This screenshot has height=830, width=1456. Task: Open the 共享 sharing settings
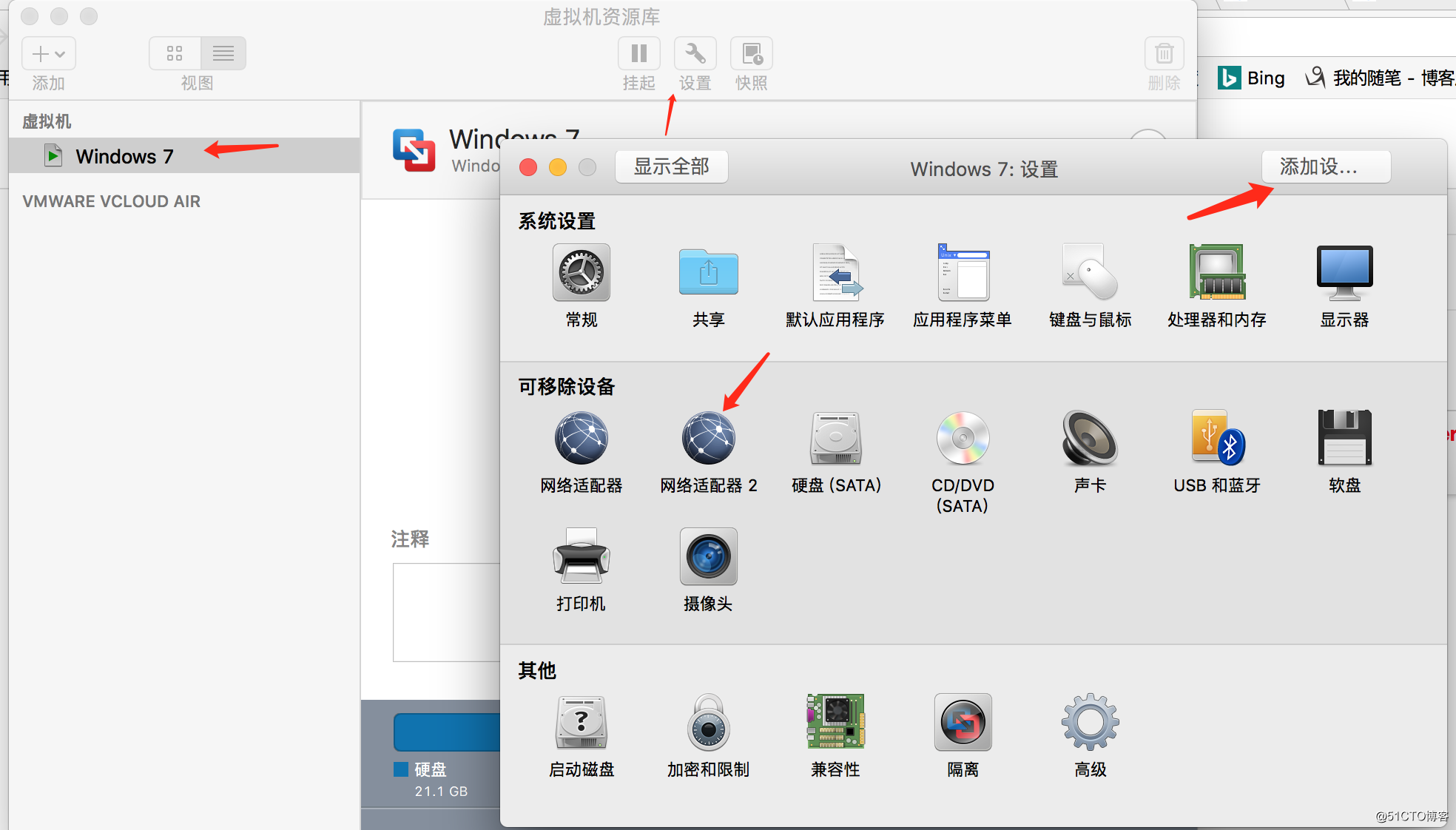(709, 273)
